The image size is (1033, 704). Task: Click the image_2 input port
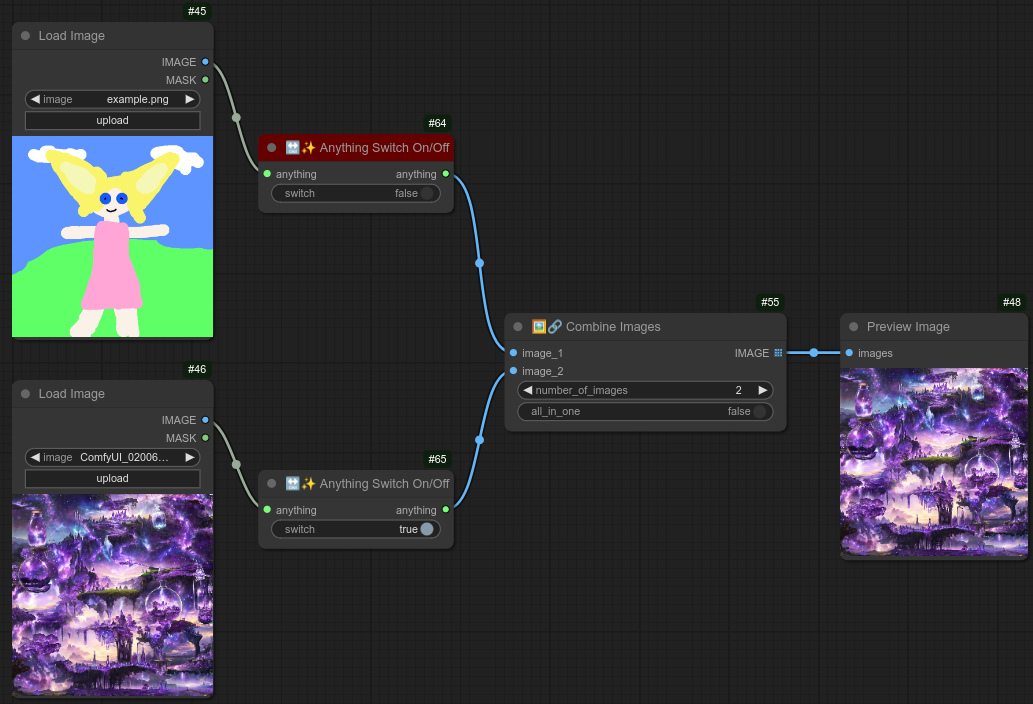(513, 371)
